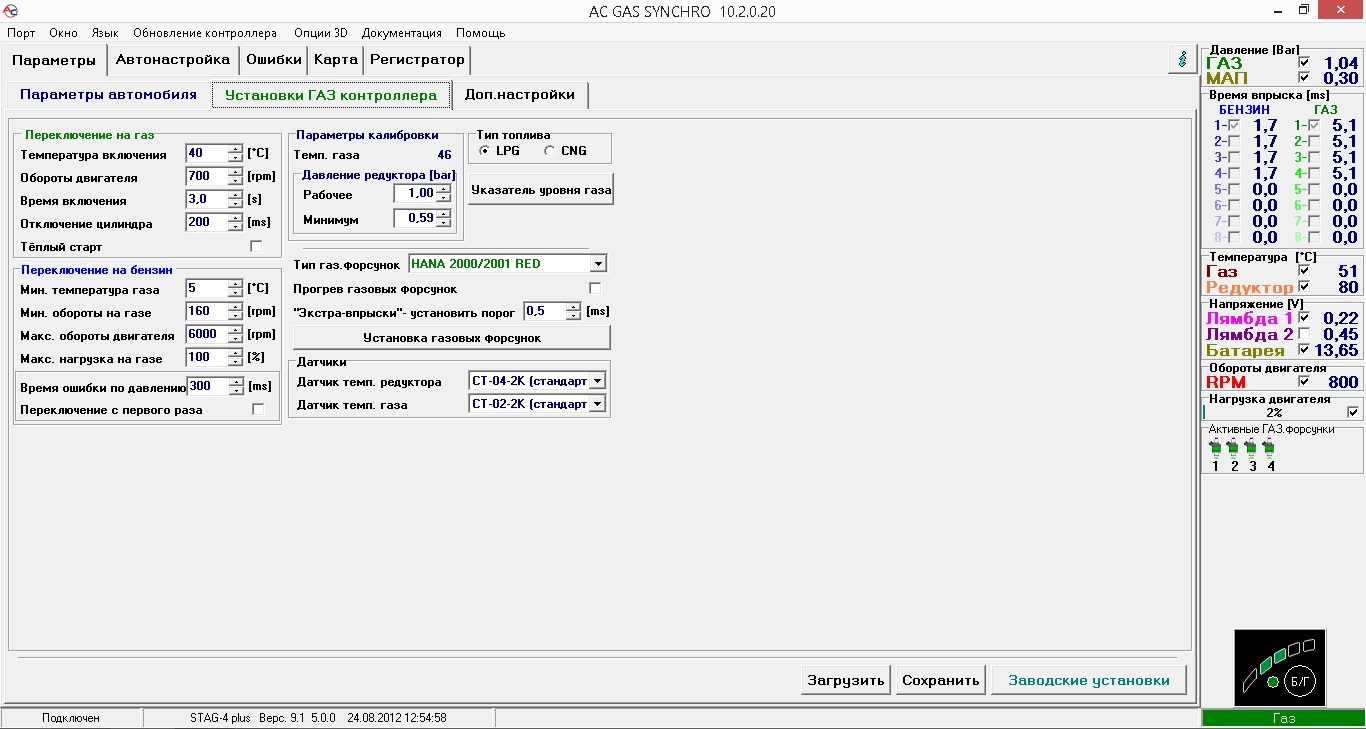Expand the Датчик темп. редуктора dropdown
Image resolution: width=1366 pixels, height=729 pixels.
597,381
